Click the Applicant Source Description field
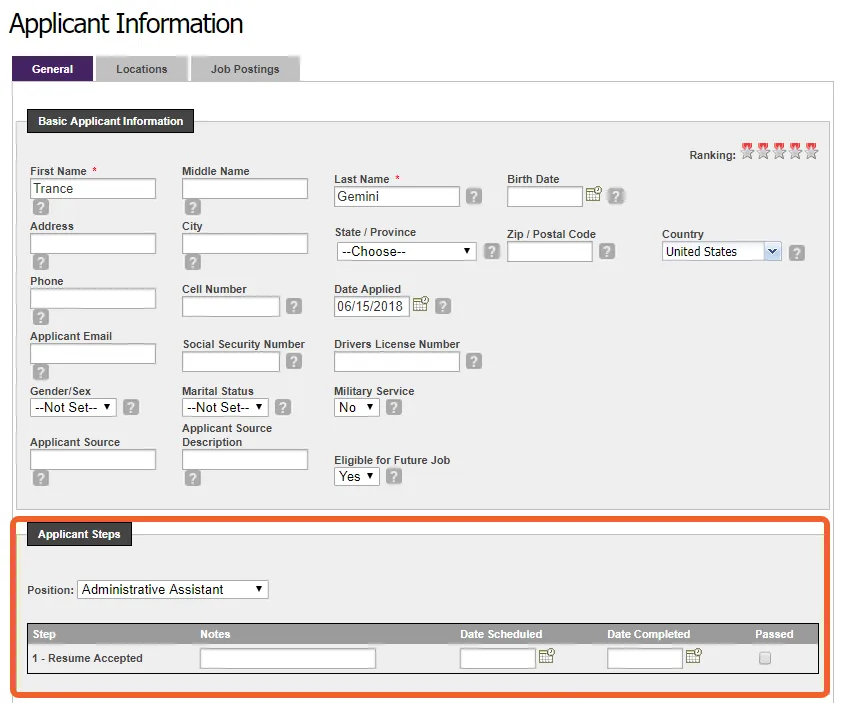Image resolution: width=843 pixels, height=703 pixels. click(x=245, y=460)
